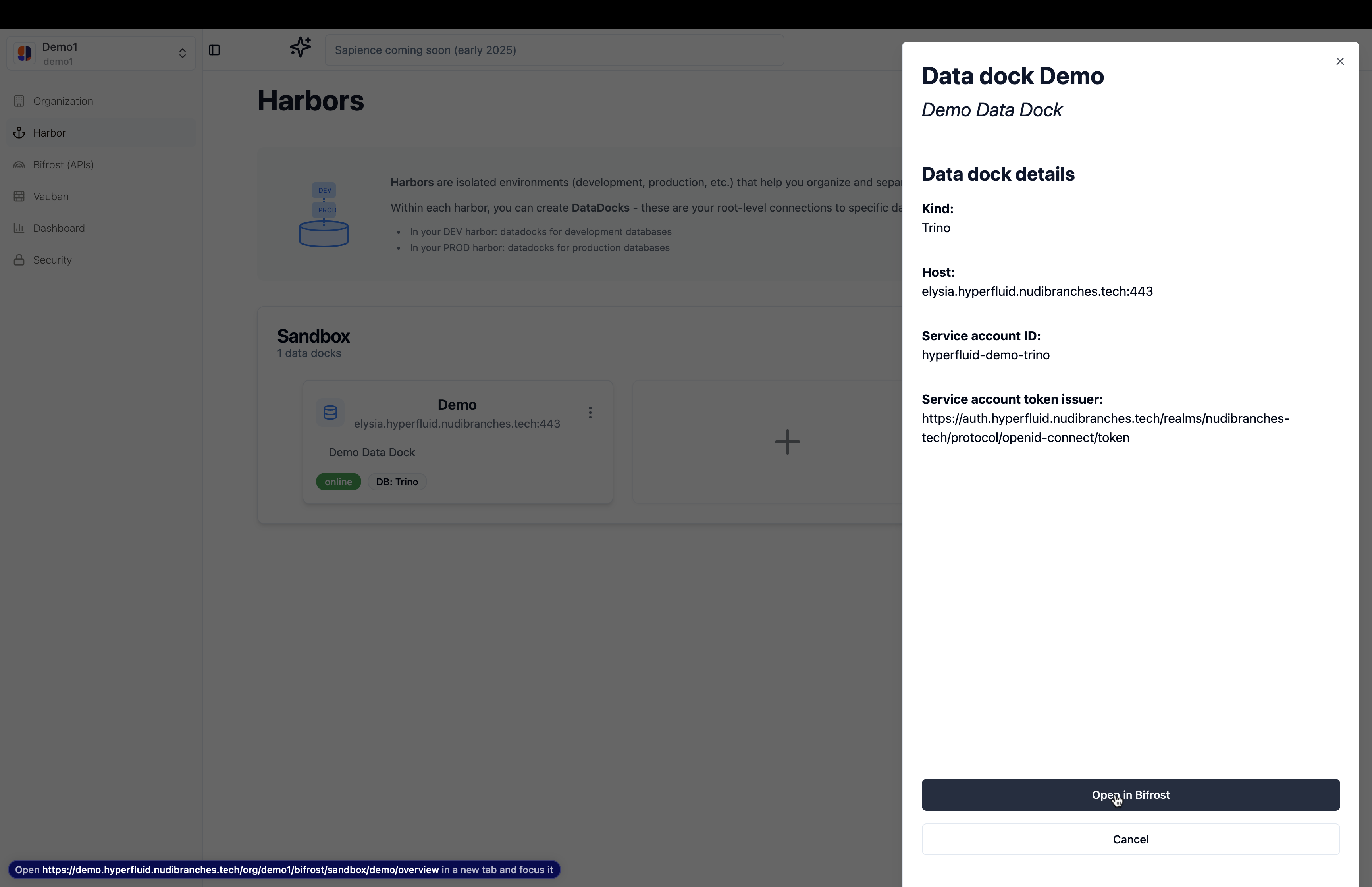The image size is (1372, 887).
Task: Click the Demo1 organization logo
Action: (x=25, y=54)
